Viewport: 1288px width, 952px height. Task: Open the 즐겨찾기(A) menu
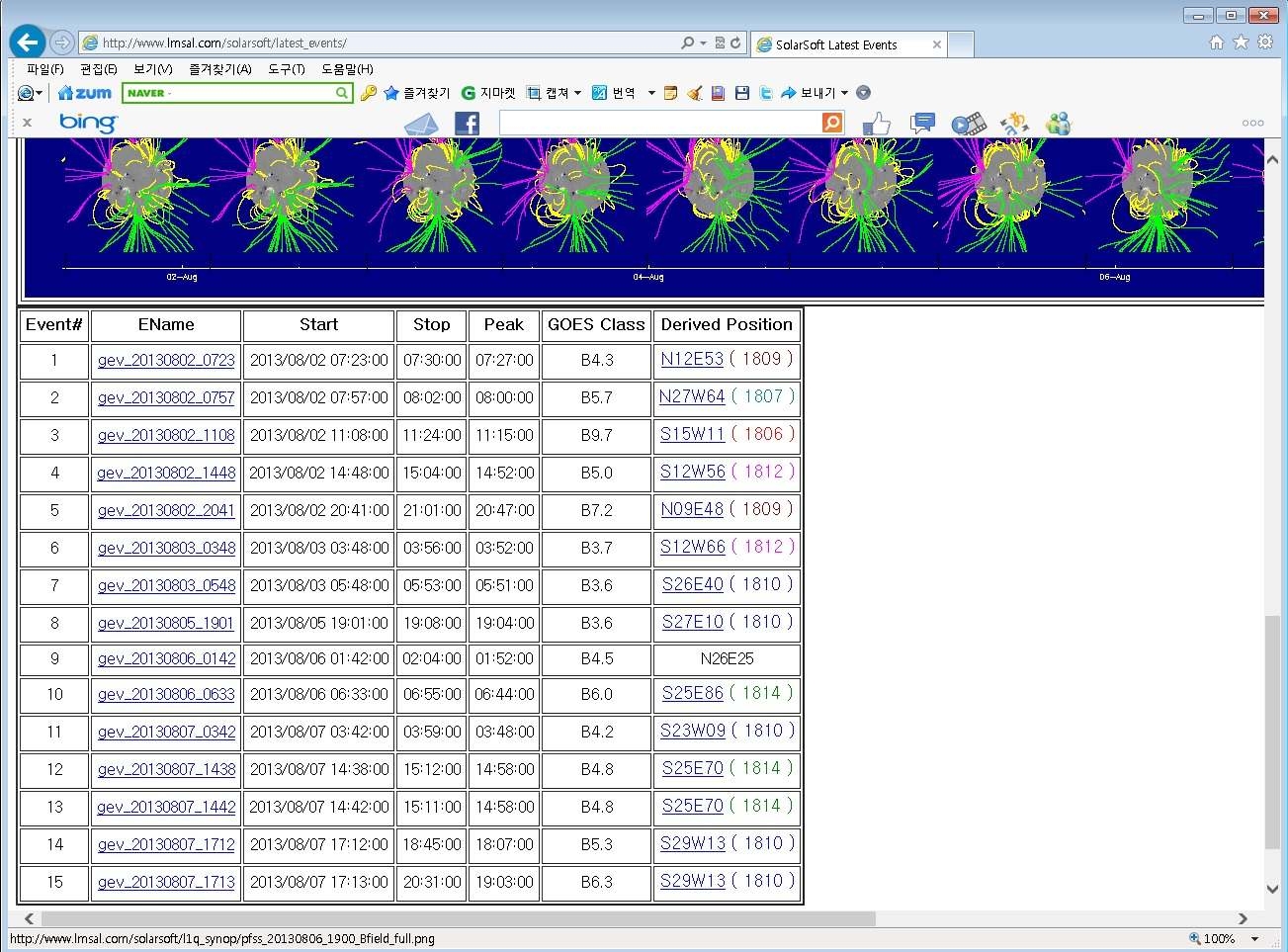[219, 69]
